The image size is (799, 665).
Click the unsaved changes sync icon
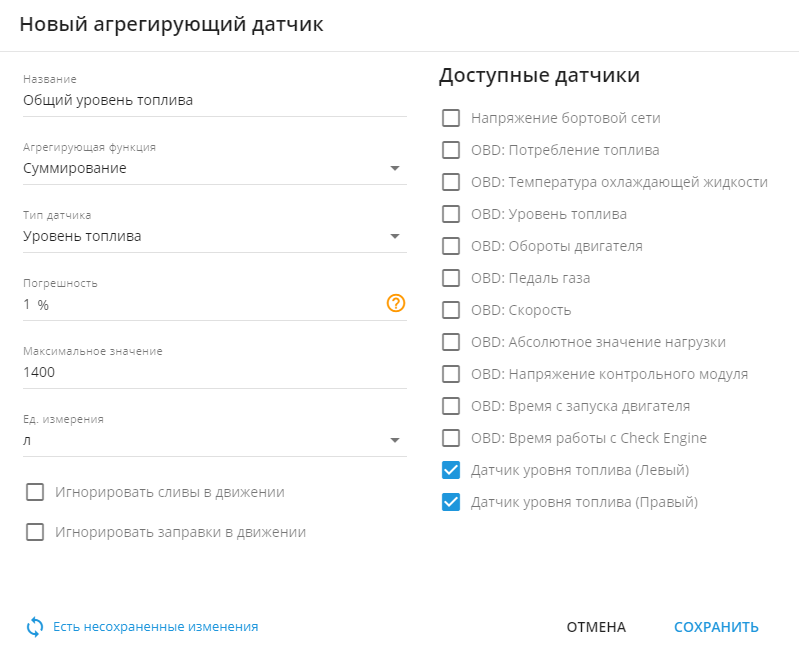click(35, 627)
